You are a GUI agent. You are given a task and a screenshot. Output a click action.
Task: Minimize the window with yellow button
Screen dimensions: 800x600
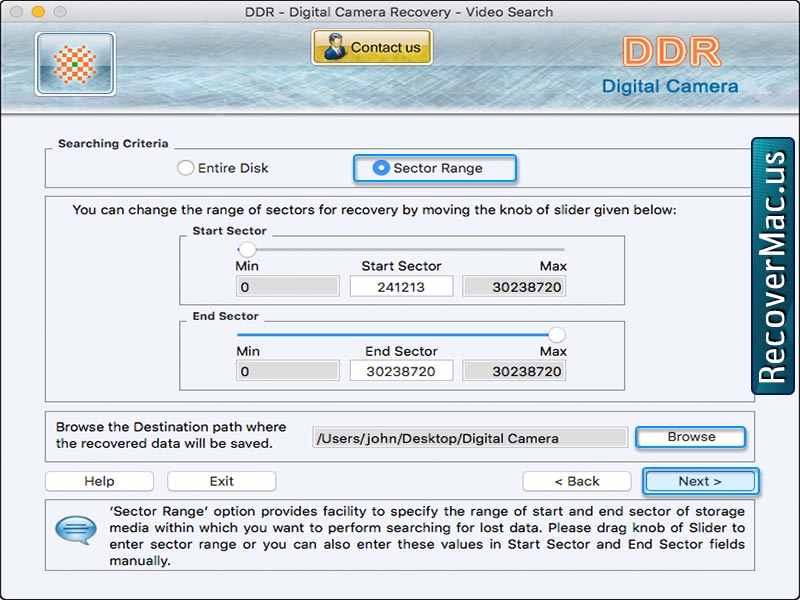point(38,11)
